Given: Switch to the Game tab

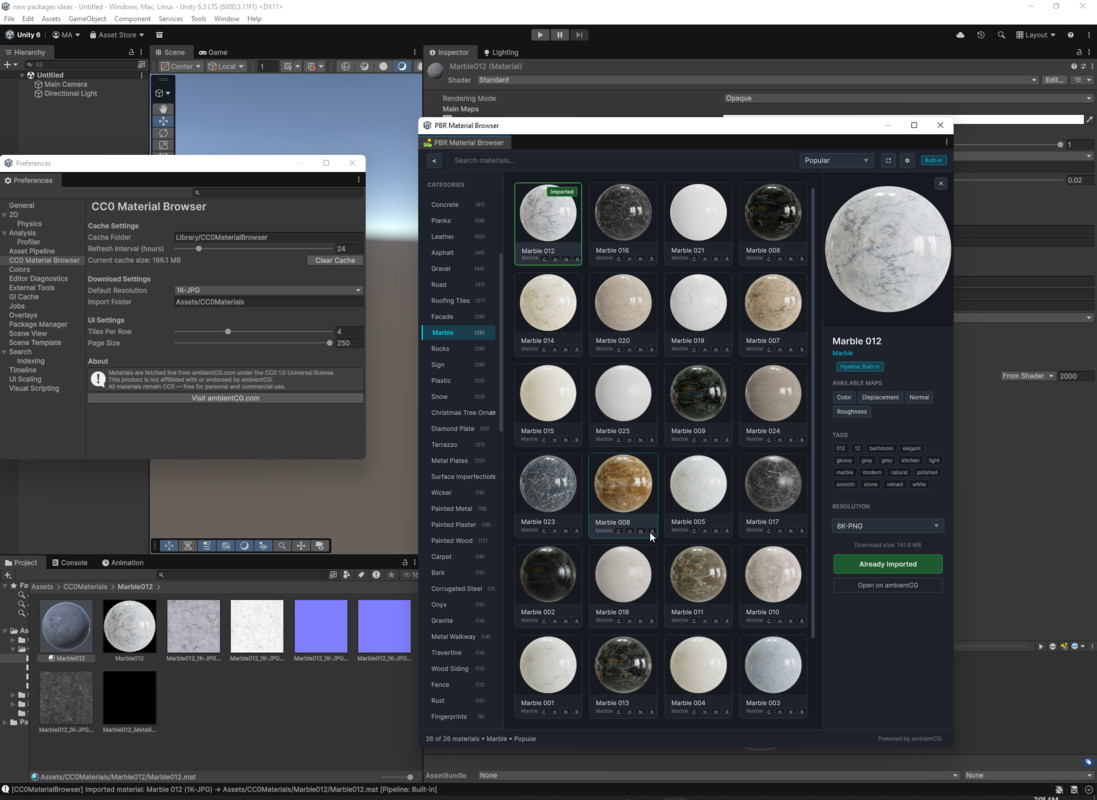Looking at the screenshot, I should (213, 52).
